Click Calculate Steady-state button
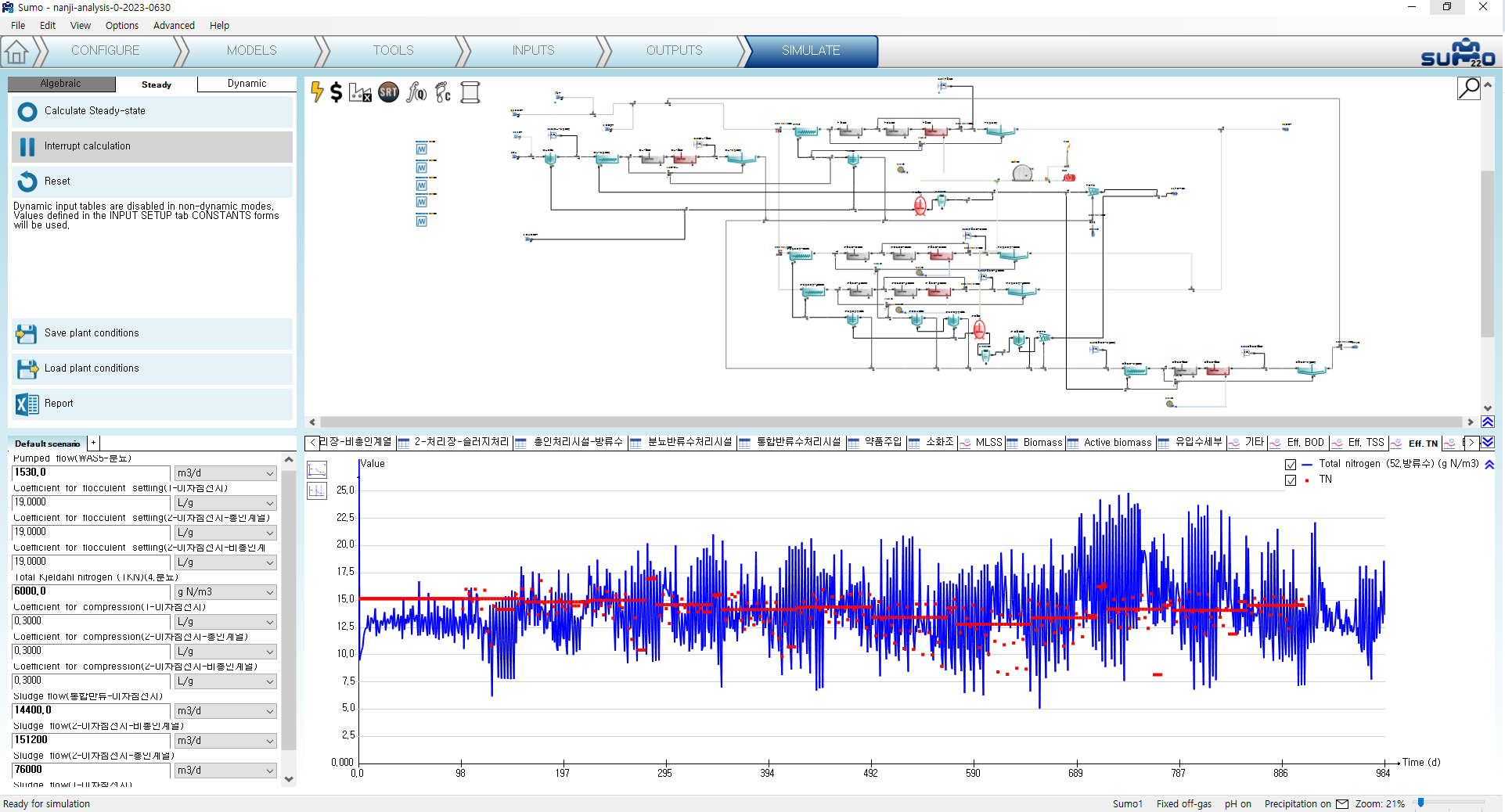 click(152, 112)
